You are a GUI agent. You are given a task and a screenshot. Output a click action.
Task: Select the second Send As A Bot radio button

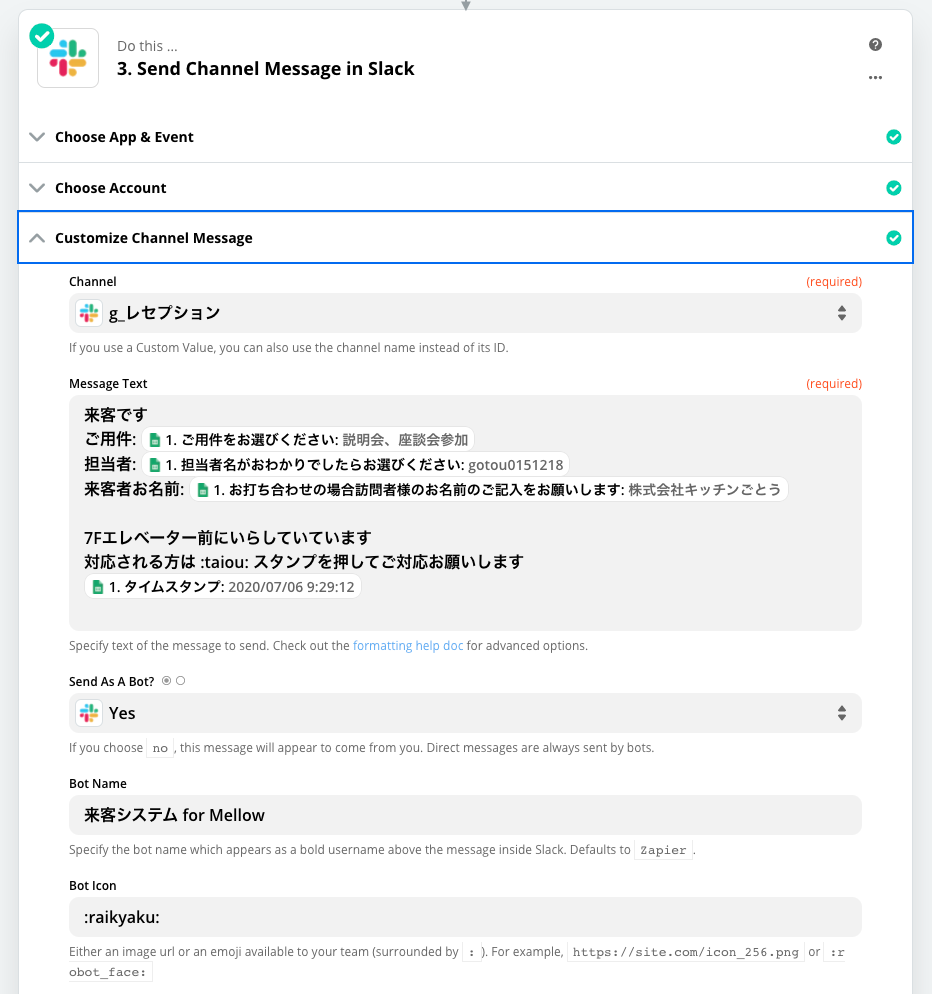click(x=180, y=680)
